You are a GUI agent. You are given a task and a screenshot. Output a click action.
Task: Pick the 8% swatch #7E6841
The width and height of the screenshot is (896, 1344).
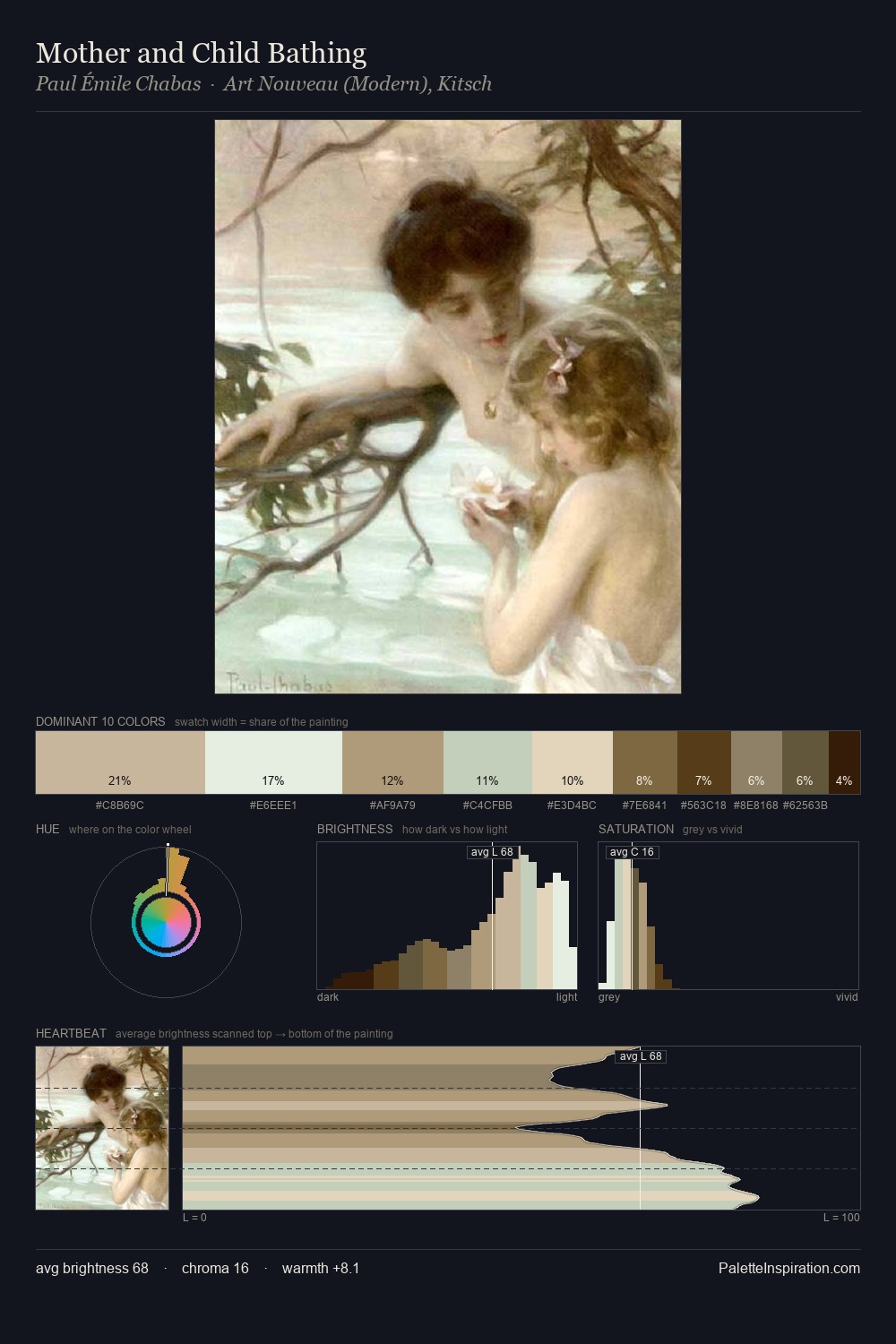tap(645, 762)
